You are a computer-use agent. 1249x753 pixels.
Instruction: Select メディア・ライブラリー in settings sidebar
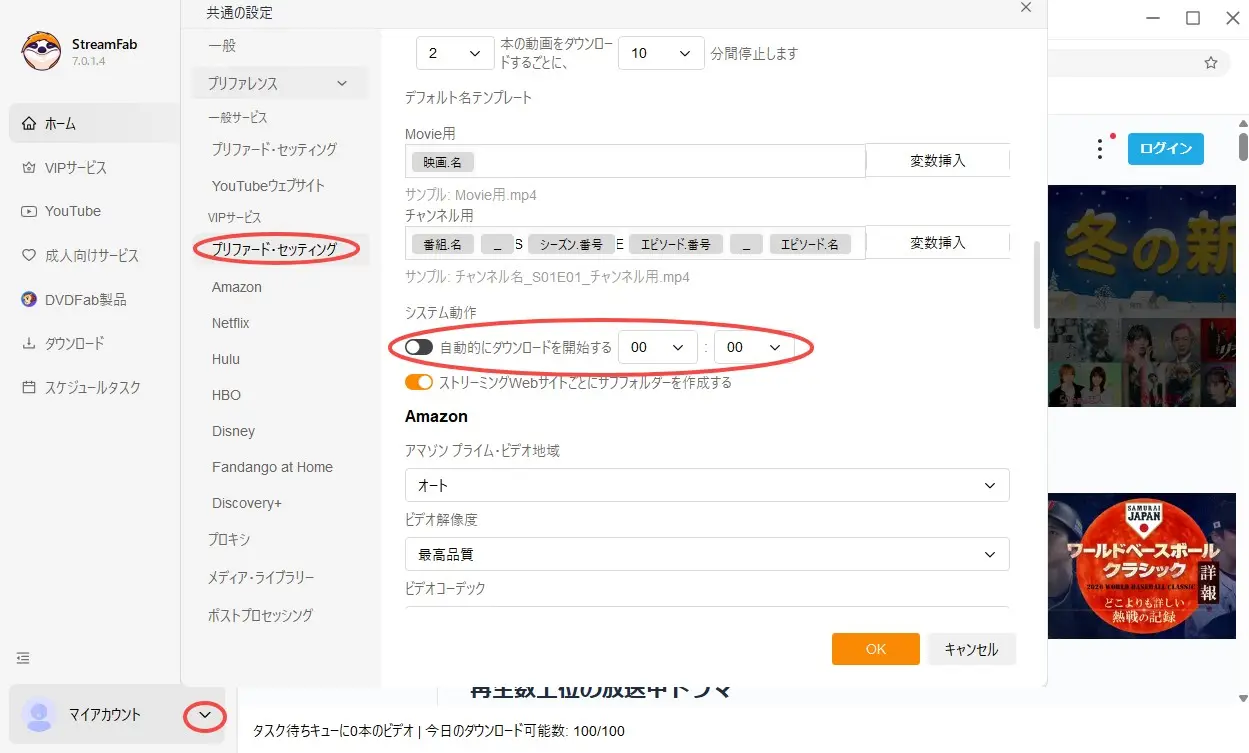coord(261,578)
